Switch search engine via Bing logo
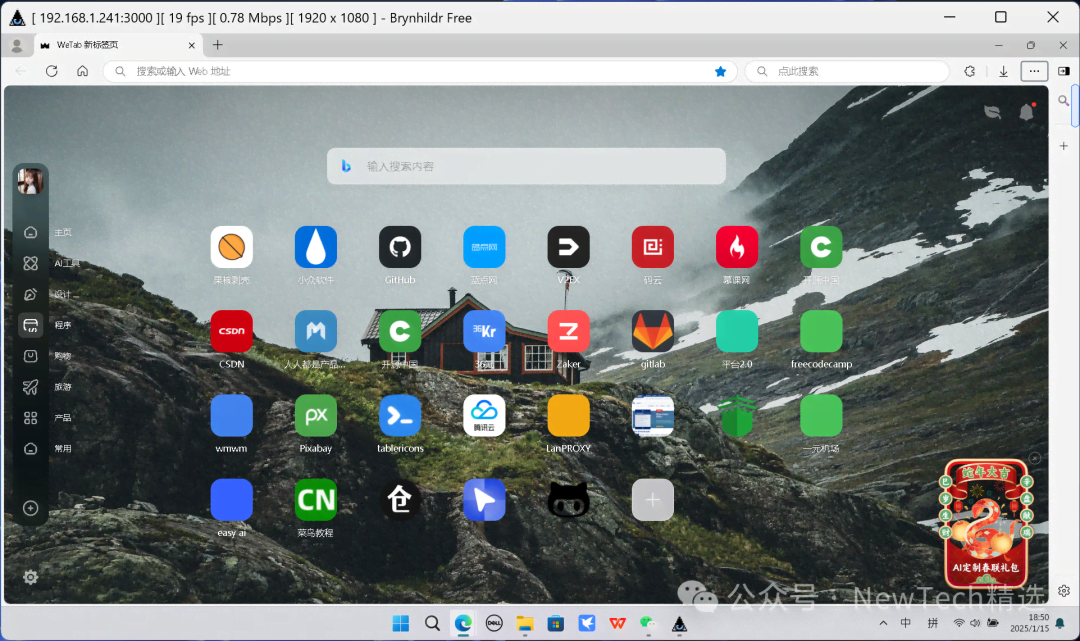The width and height of the screenshot is (1080, 641). pos(346,166)
